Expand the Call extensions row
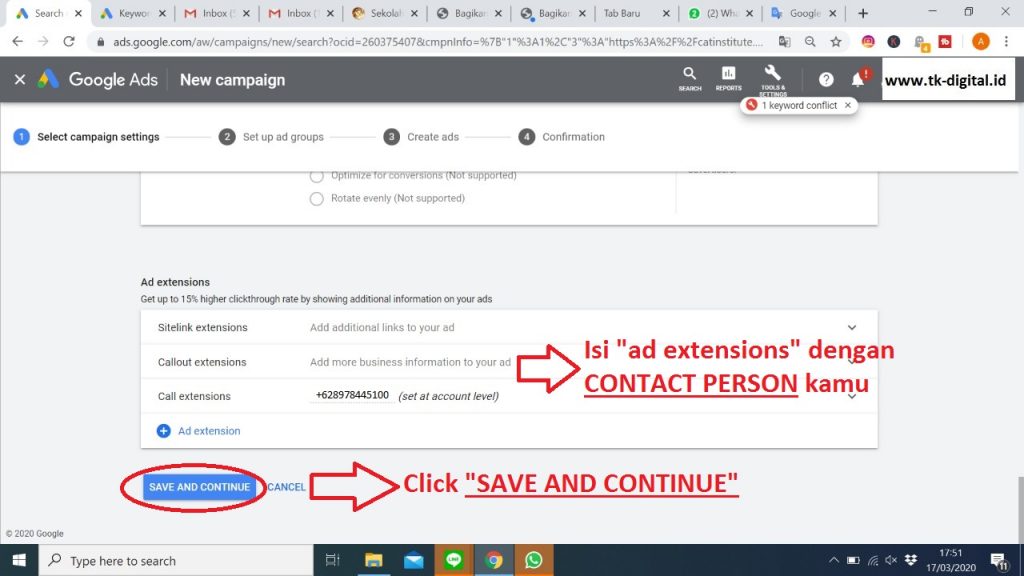This screenshot has width=1024, height=576. coord(852,396)
